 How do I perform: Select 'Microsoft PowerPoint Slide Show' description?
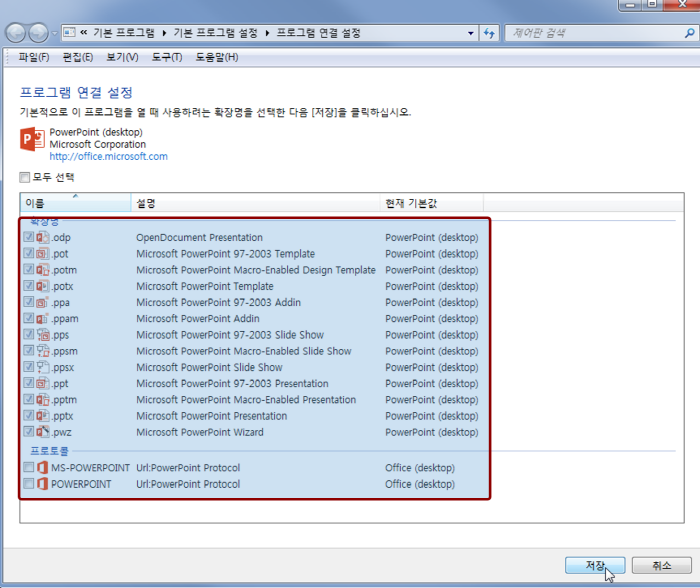209,367
